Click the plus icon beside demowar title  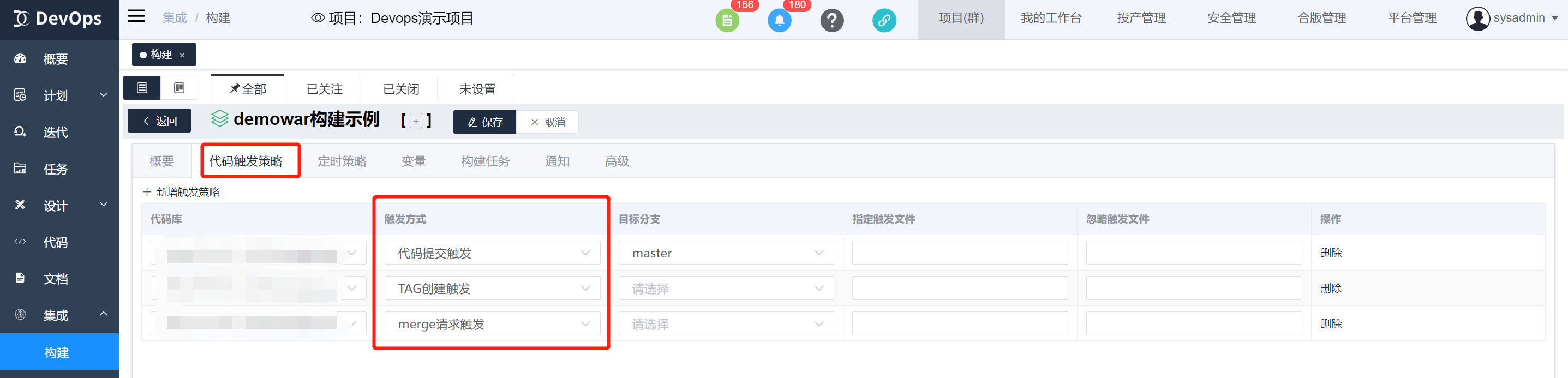point(416,121)
